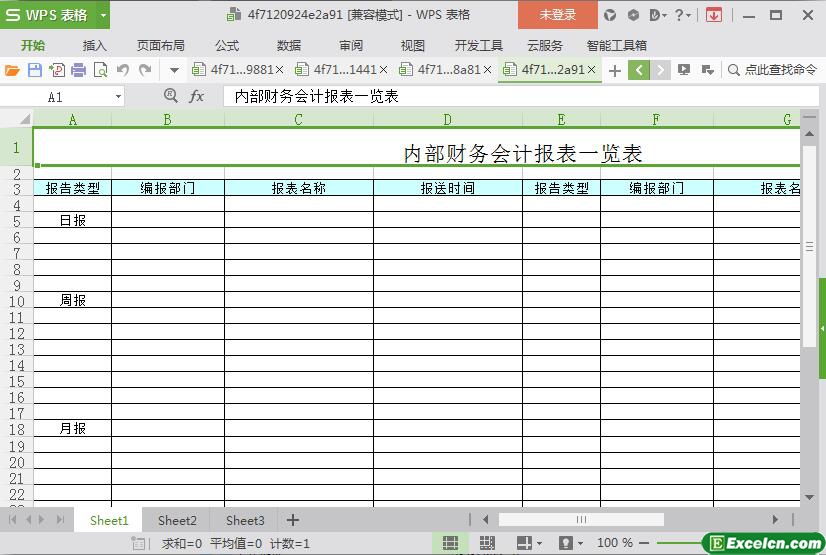Click vertical scrollbar down arrow
Viewport: 826px width, 555px height.
(x=809, y=497)
